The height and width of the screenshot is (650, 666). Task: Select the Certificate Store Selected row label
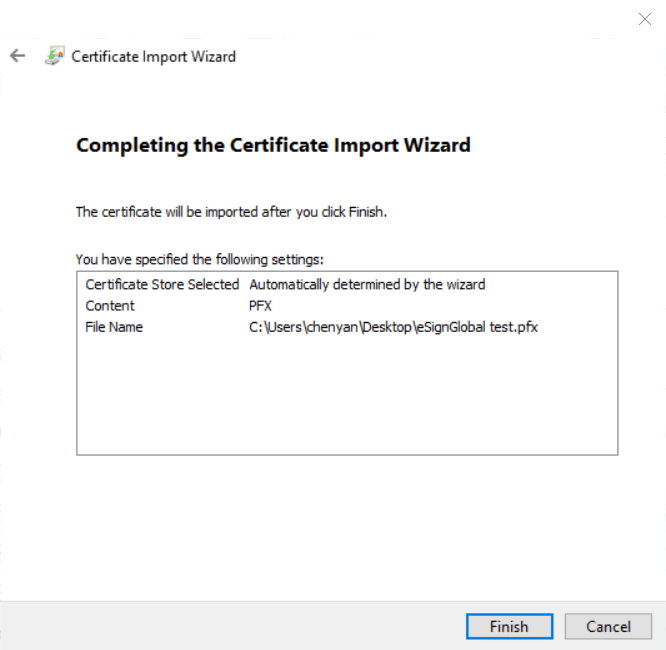[162, 285]
